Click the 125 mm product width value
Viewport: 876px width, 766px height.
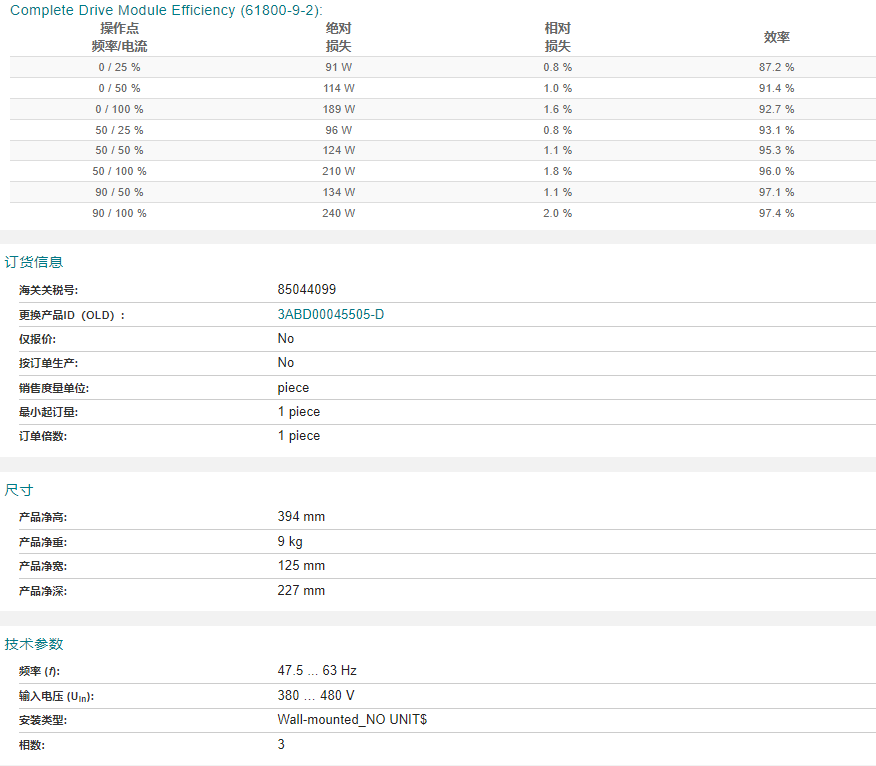(301, 565)
